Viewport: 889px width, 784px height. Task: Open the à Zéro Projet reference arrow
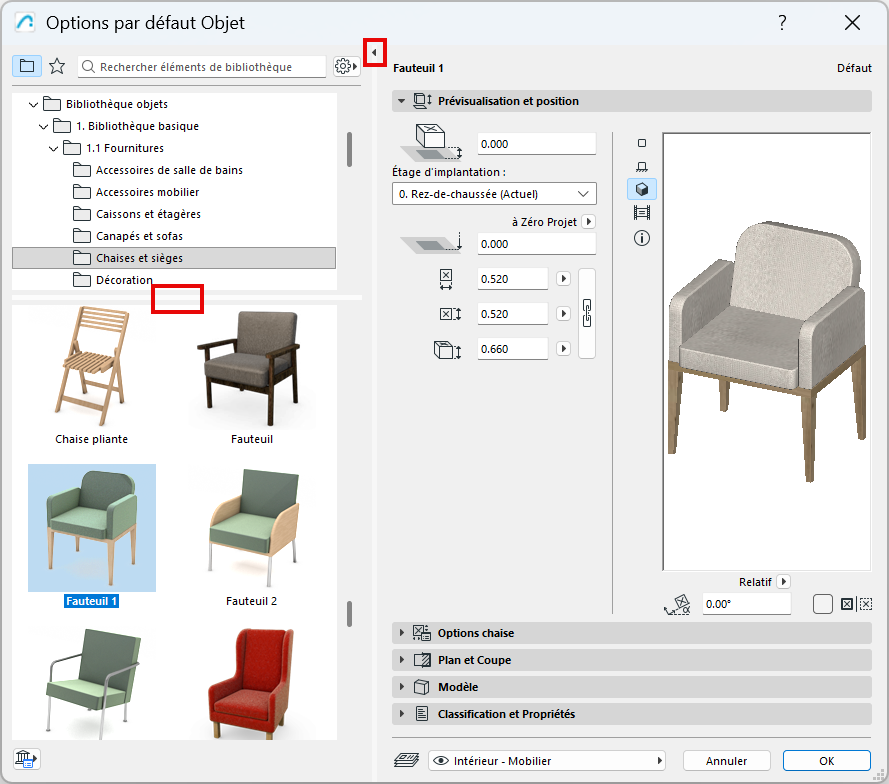pyautogui.click(x=589, y=222)
